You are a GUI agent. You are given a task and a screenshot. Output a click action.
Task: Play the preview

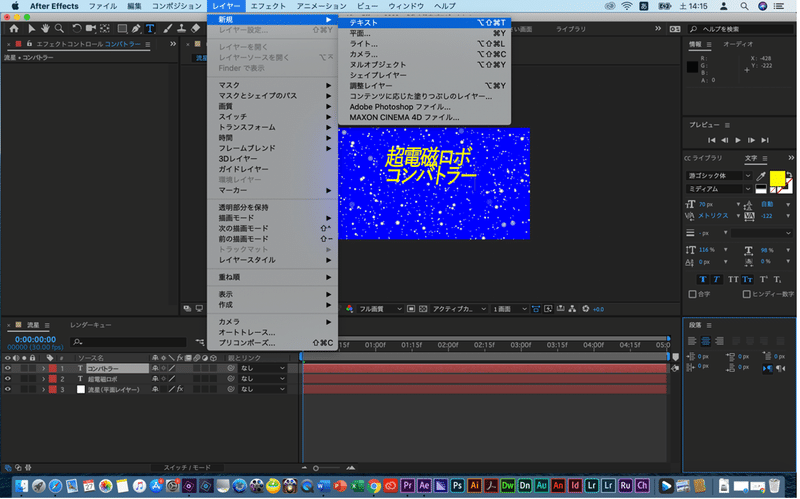pos(738,140)
